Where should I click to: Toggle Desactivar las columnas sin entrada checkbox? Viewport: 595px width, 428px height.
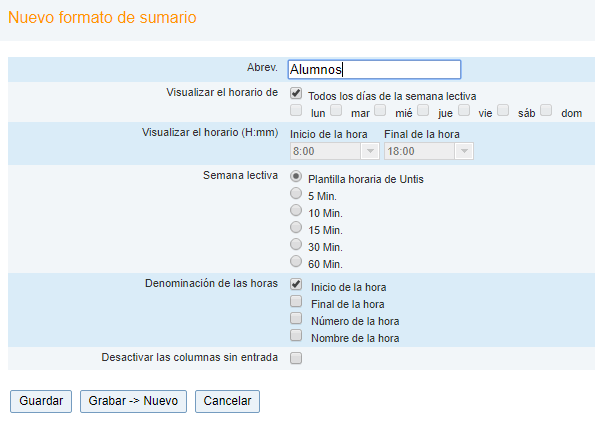(296, 358)
